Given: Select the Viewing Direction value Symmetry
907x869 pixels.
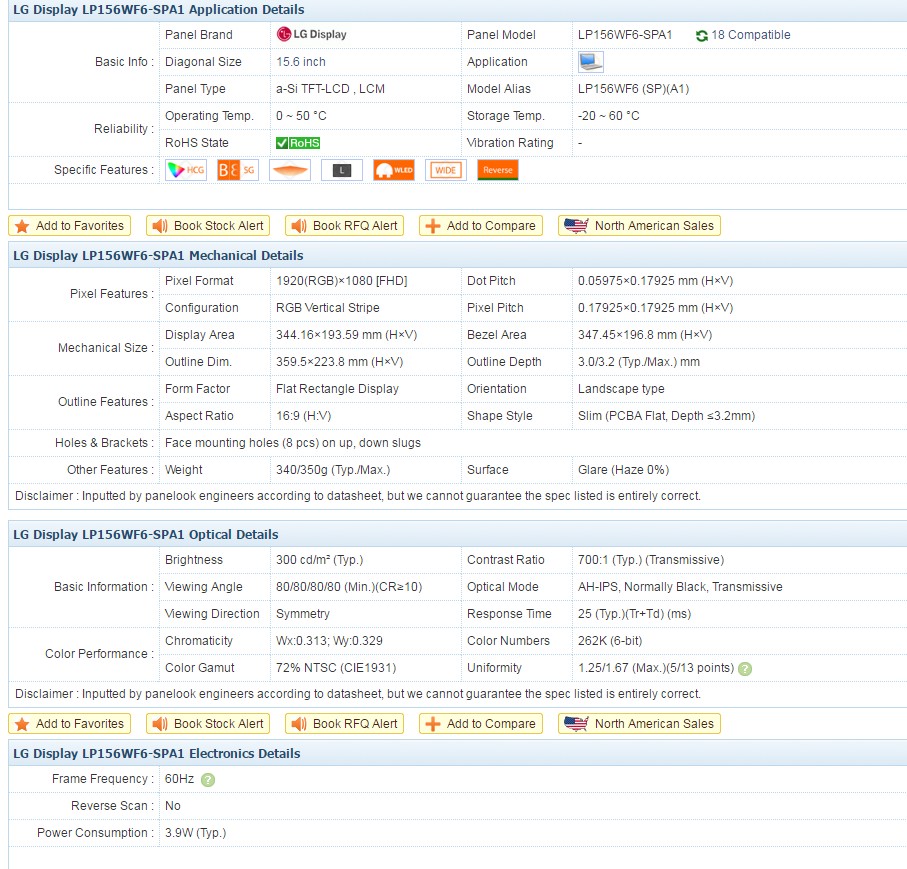Looking at the screenshot, I should [303, 614].
